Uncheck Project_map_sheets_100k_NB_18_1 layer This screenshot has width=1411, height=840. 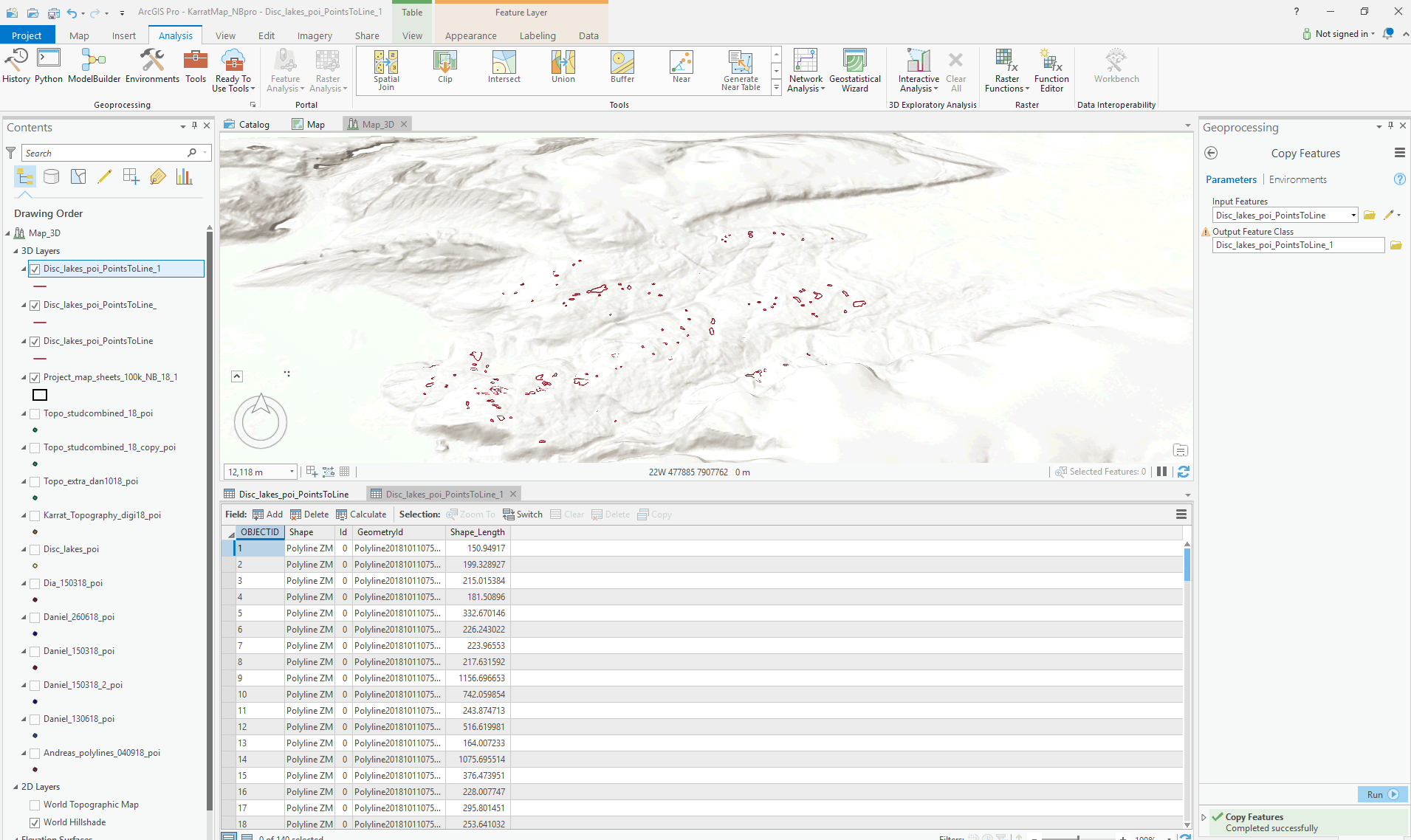pos(35,377)
